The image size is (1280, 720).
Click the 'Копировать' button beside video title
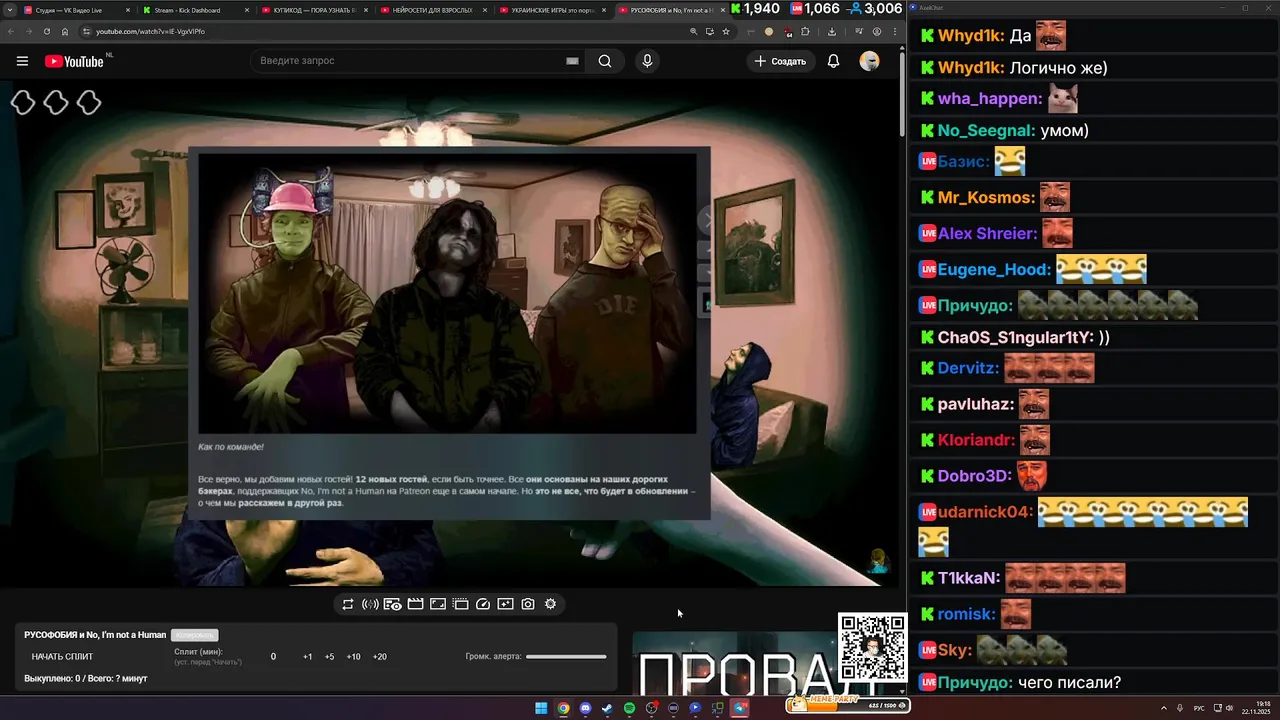tap(194, 635)
